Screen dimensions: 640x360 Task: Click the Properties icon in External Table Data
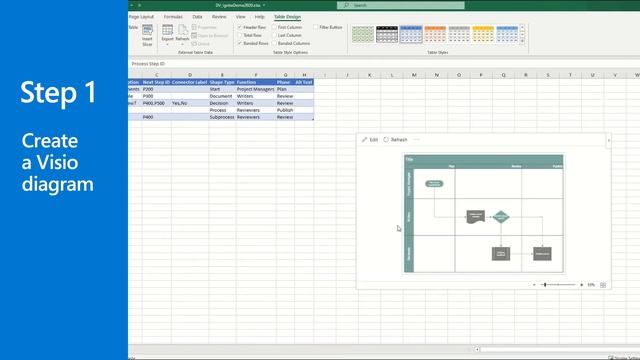(x=194, y=27)
